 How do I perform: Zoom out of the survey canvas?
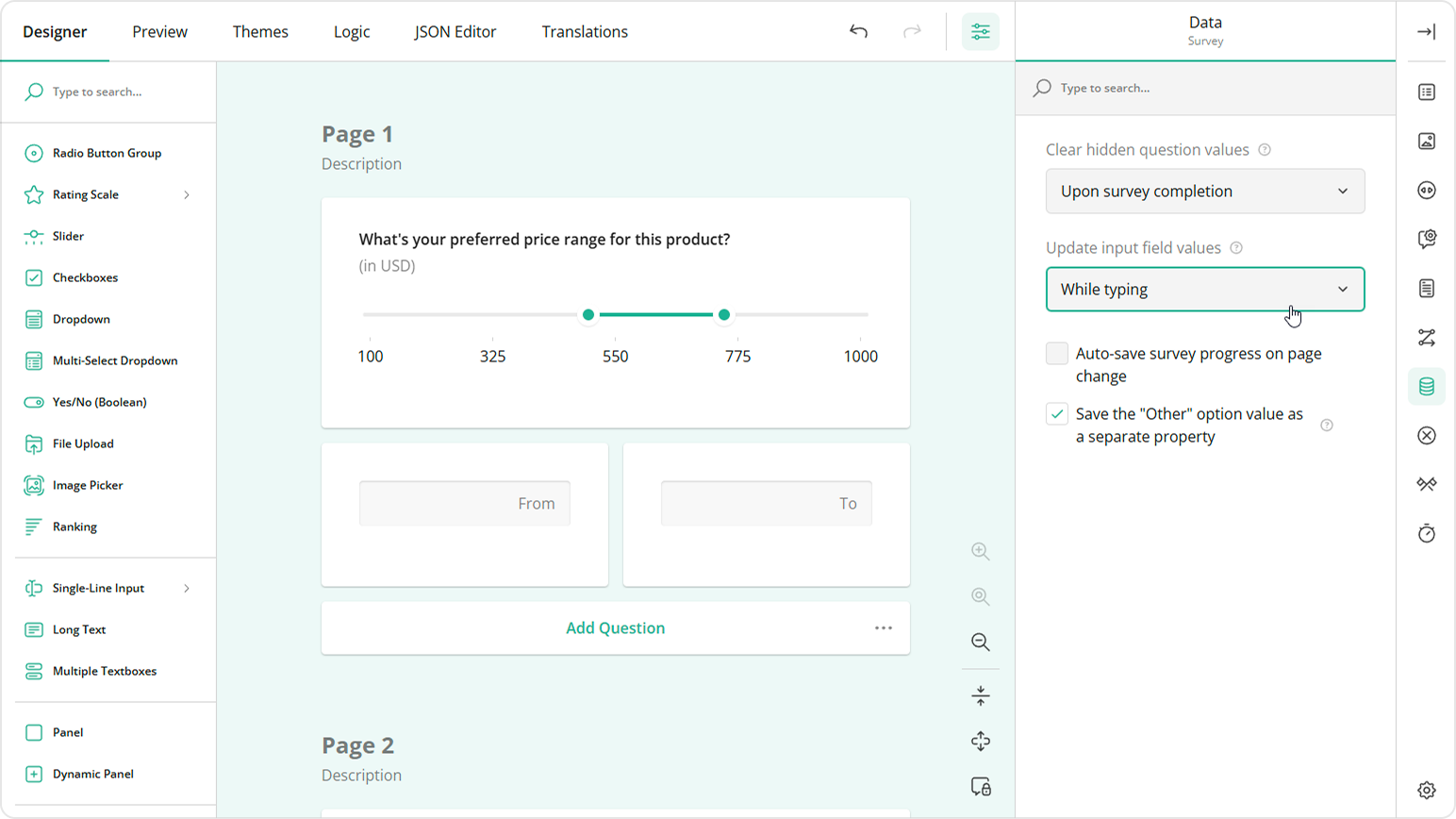pos(980,643)
